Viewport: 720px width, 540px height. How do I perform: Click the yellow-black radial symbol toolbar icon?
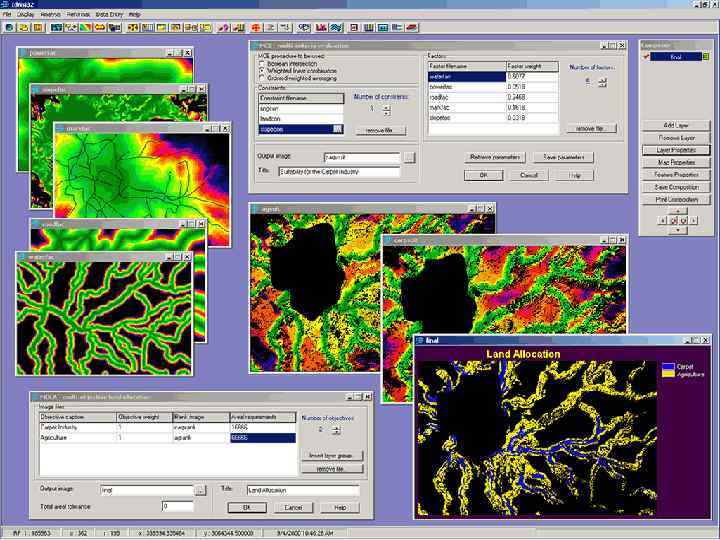coord(133,28)
